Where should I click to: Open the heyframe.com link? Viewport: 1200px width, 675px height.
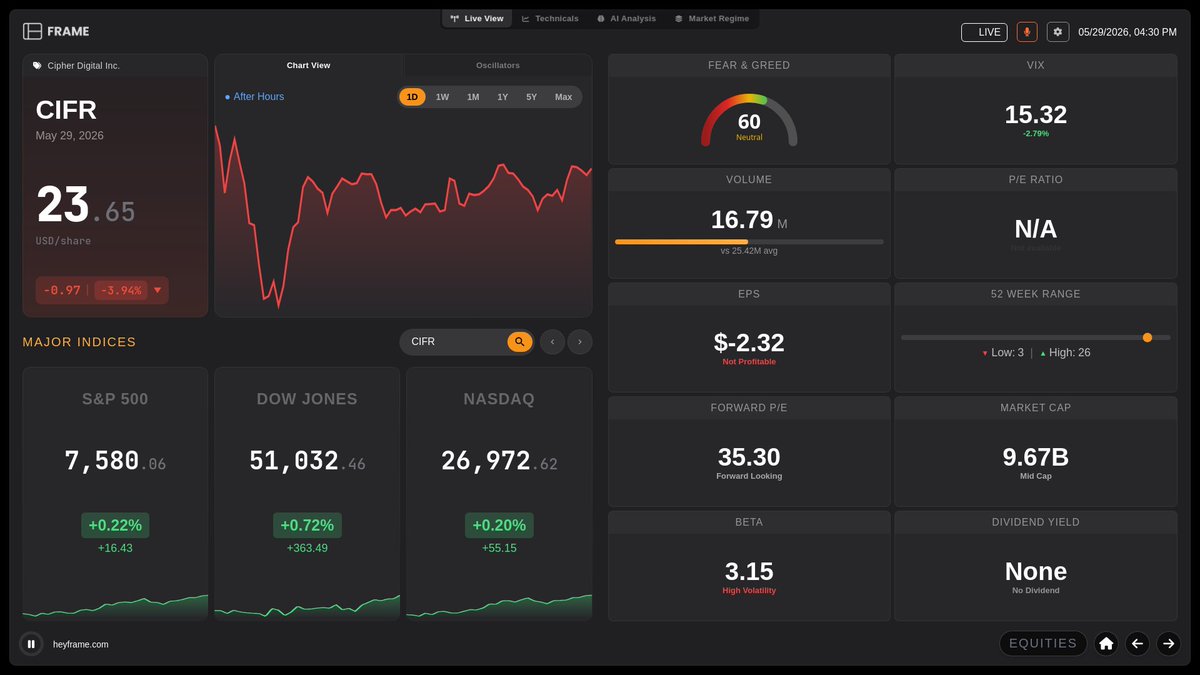[x=81, y=645]
